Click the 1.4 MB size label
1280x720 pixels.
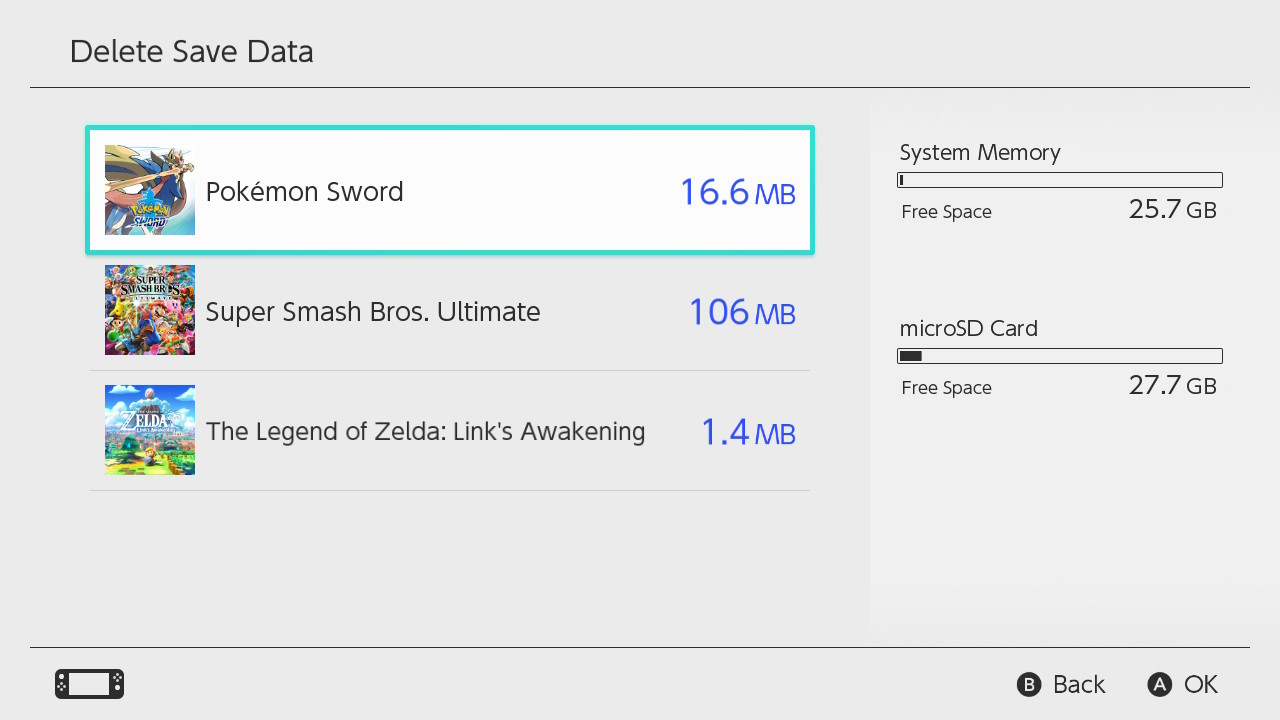tap(748, 431)
